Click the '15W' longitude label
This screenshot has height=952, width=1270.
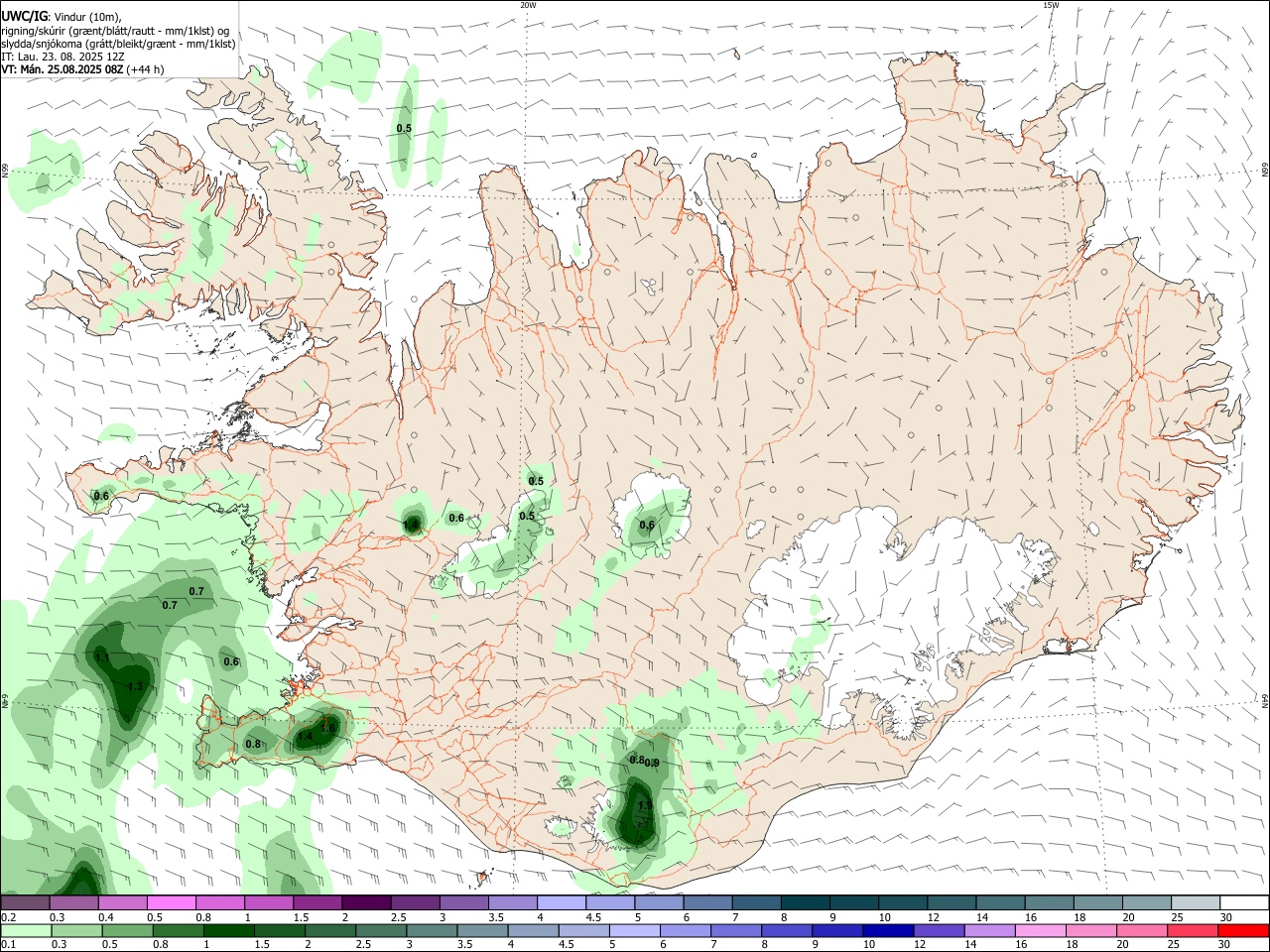(1051, 5)
